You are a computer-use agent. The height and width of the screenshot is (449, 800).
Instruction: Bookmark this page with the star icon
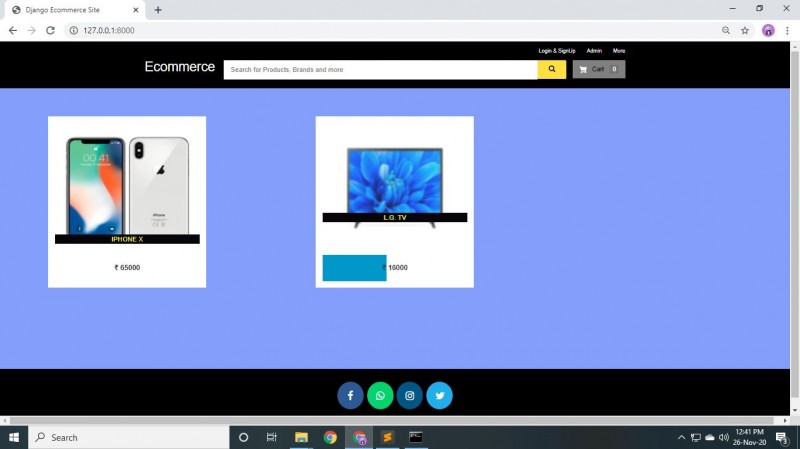pos(745,31)
